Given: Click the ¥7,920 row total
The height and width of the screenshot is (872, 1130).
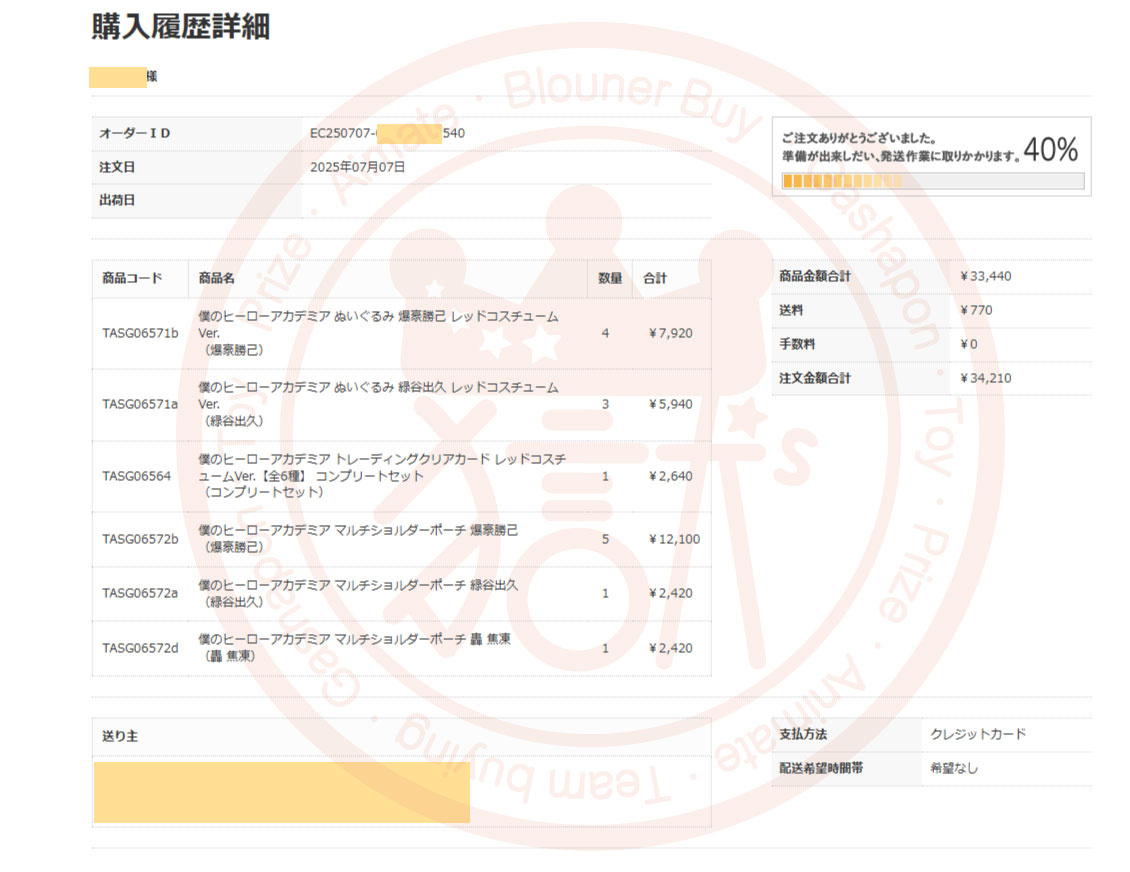Looking at the screenshot, I should coord(670,333).
